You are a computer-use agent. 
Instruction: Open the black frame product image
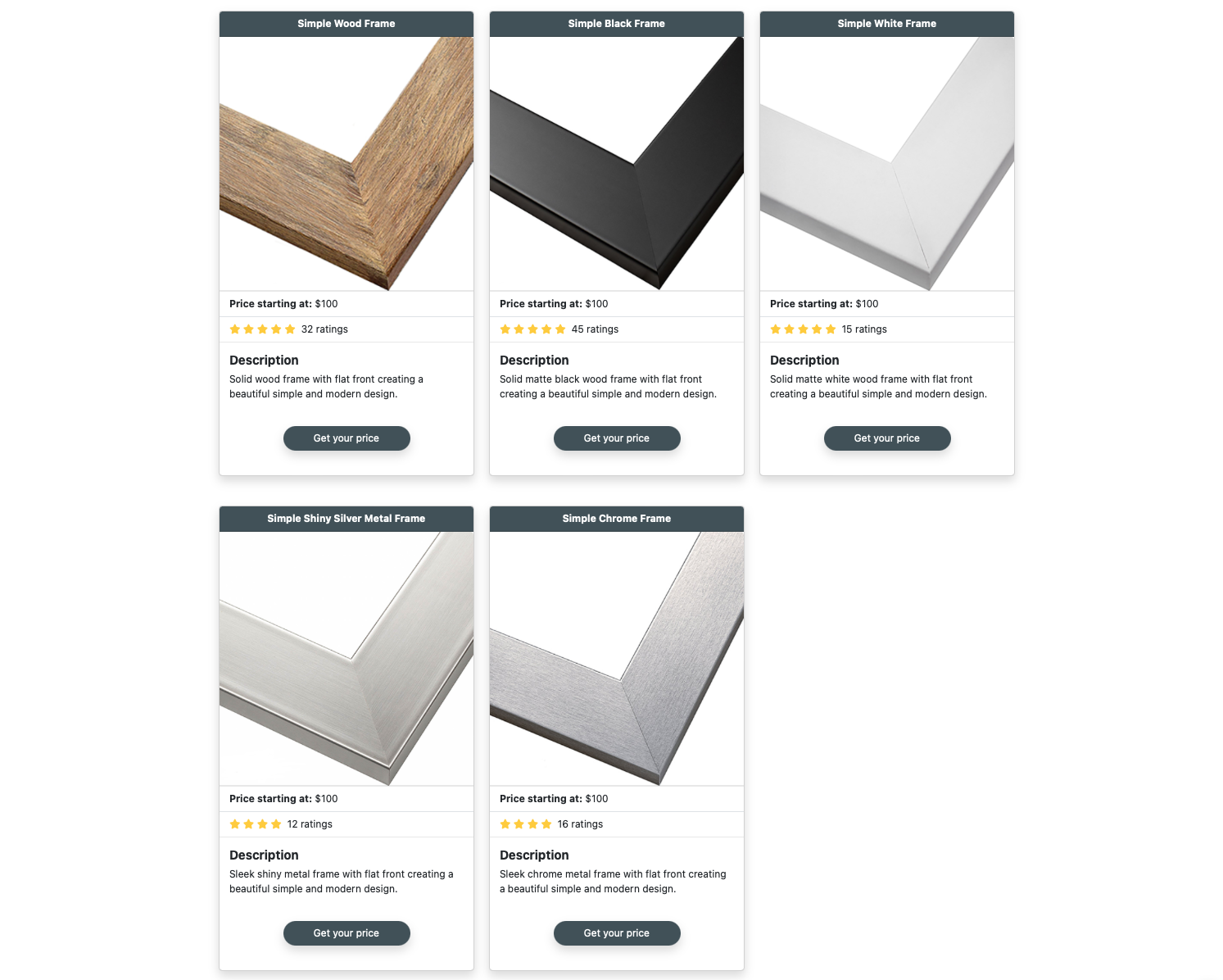(x=617, y=164)
